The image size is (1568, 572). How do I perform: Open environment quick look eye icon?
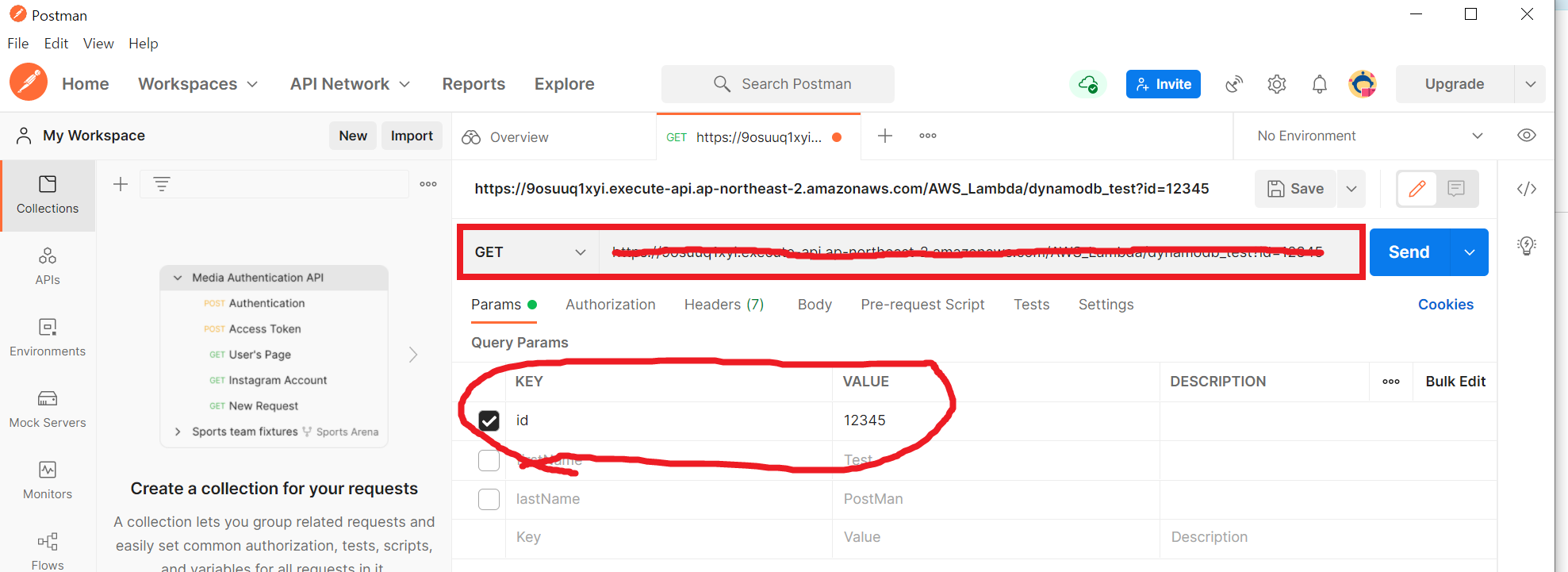click(1527, 136)
